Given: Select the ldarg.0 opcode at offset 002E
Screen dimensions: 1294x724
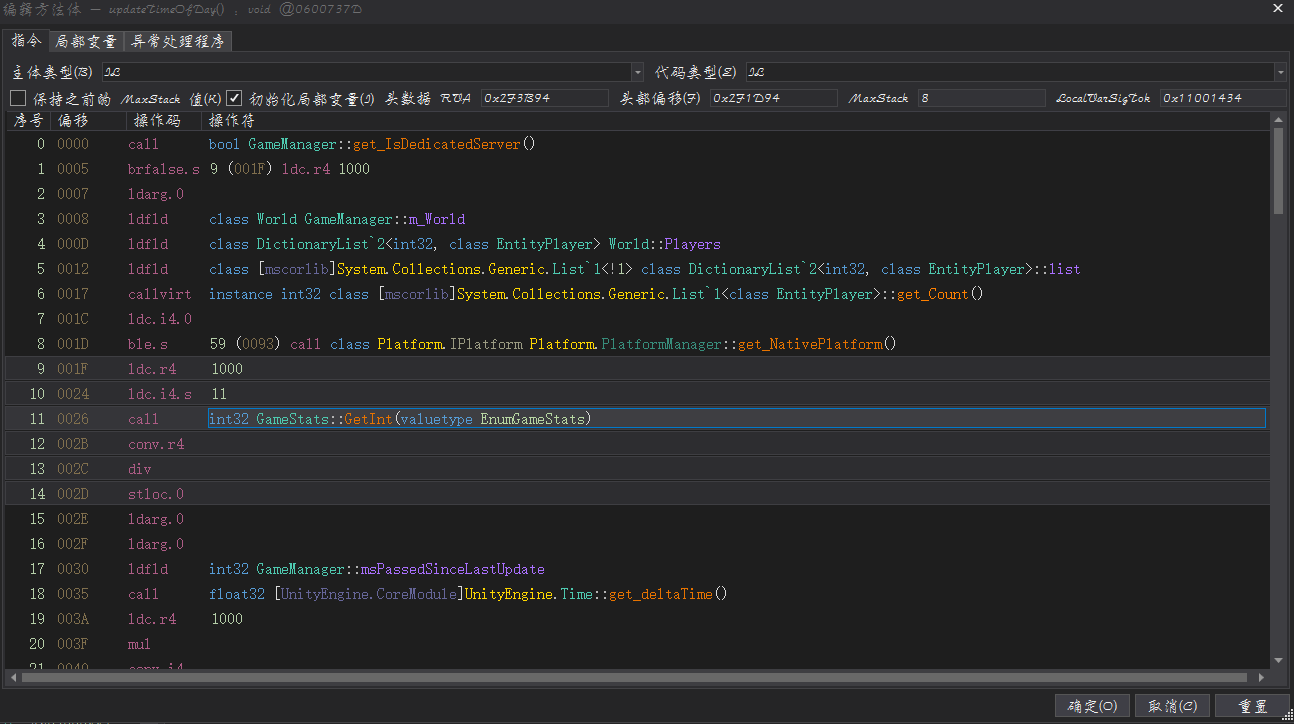Looking at the screenshot, I should coord(156,519).
